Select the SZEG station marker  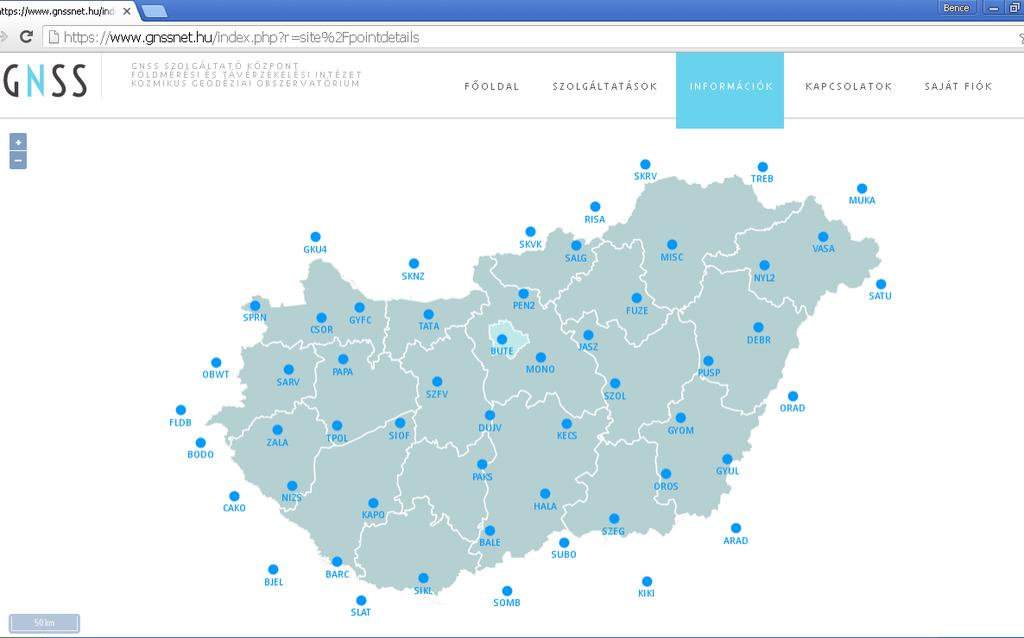614,519
